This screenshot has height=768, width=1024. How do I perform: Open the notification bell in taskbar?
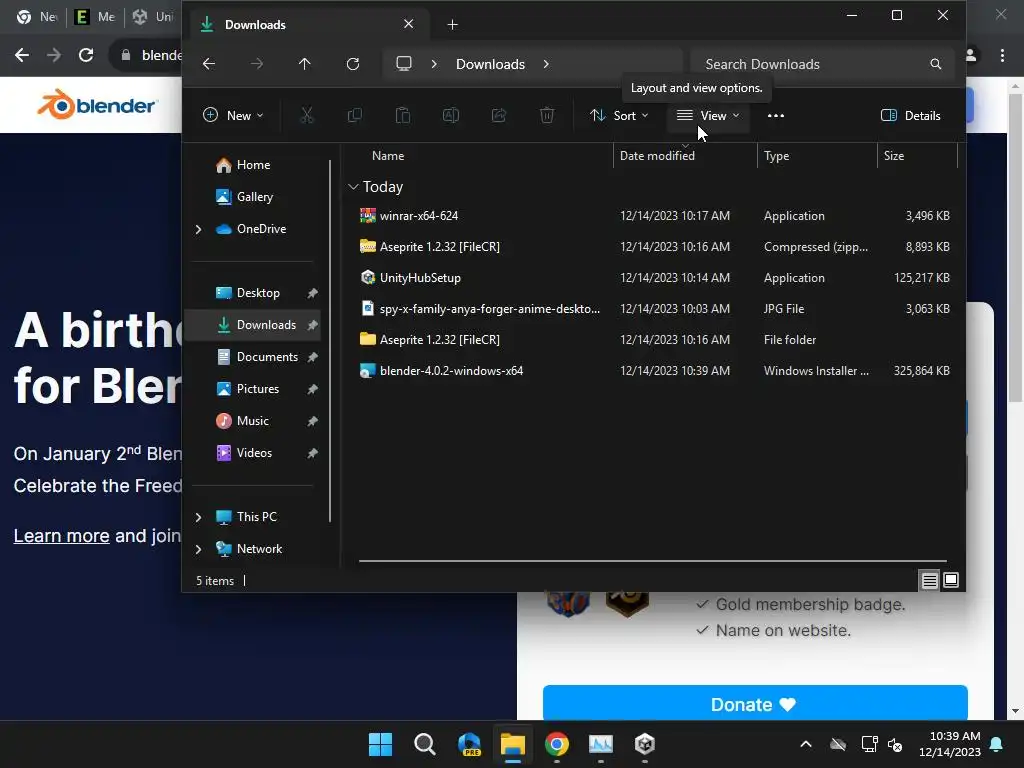click(997, 744)
